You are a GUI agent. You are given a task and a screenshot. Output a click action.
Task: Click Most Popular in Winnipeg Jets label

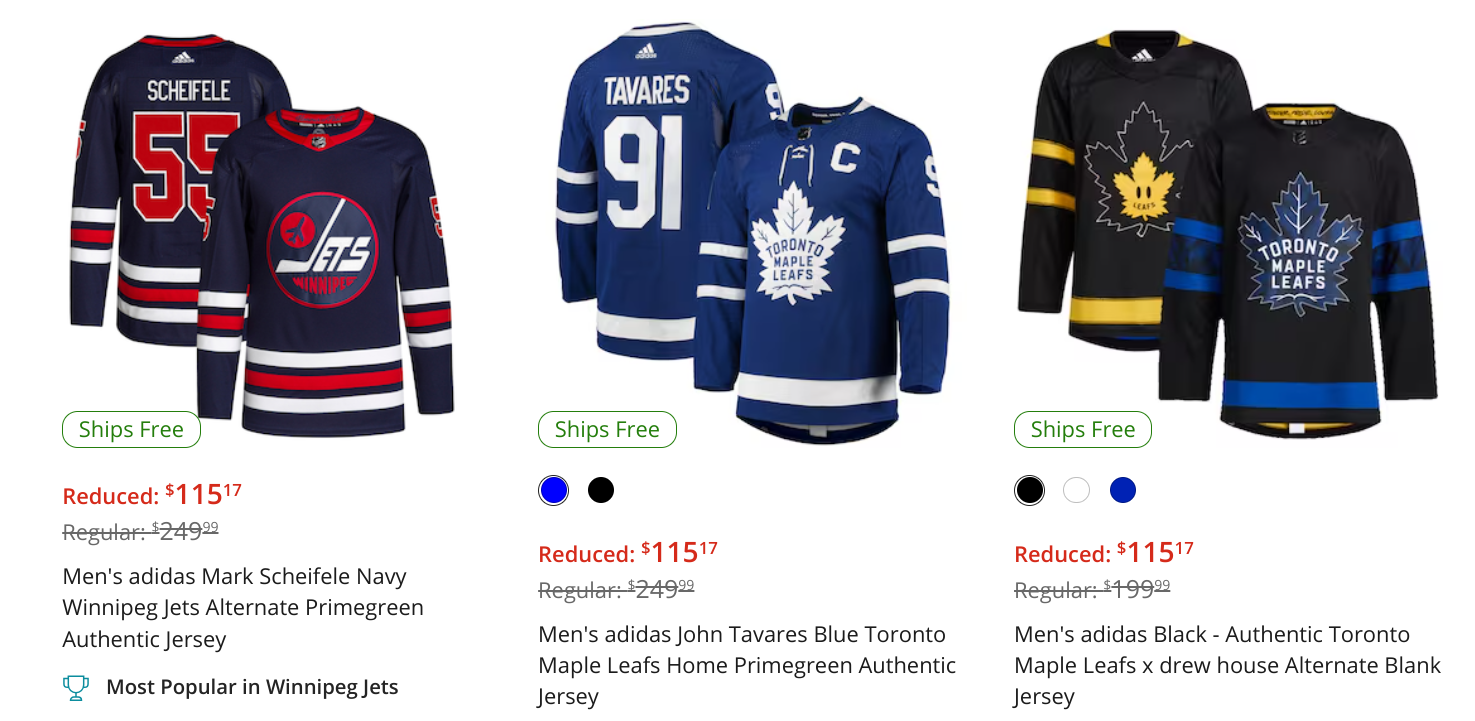point(252,687)
